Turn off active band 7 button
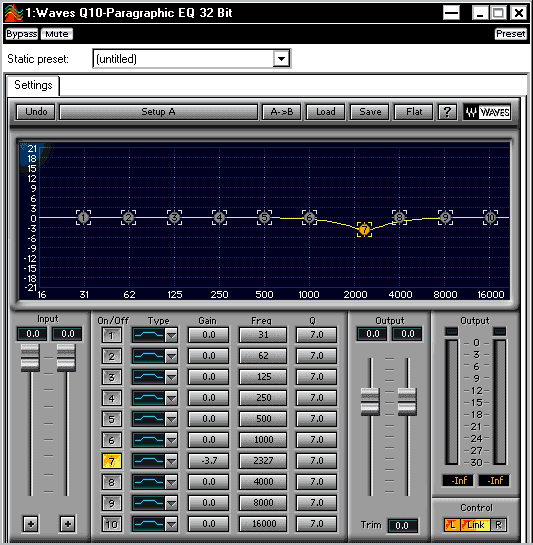 pyautogui.click(x=112, y=461)
